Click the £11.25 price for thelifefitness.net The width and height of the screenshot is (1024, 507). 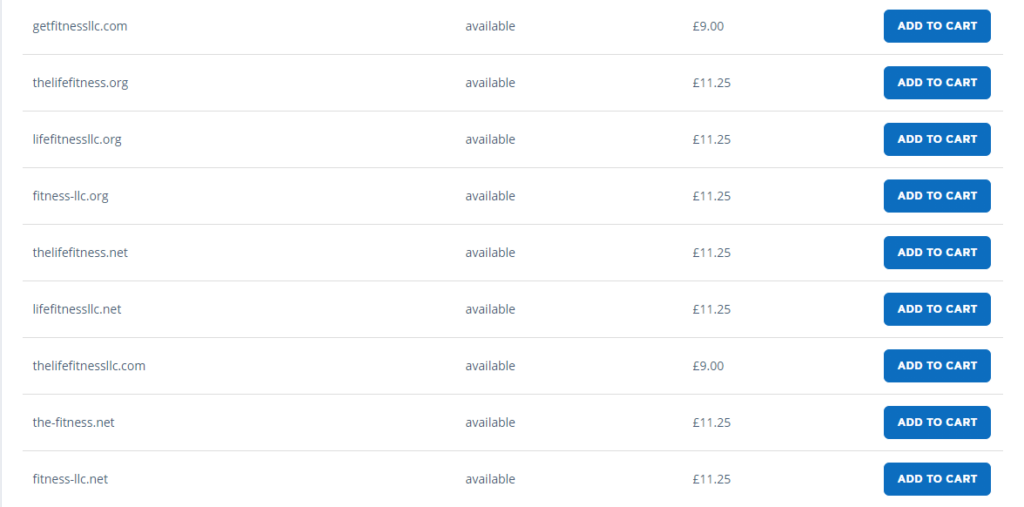coord(711,253)
